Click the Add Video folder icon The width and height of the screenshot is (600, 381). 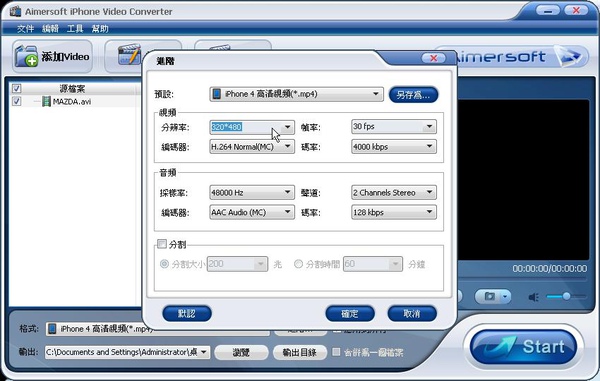pyautogui.click(x=26, y=56)
